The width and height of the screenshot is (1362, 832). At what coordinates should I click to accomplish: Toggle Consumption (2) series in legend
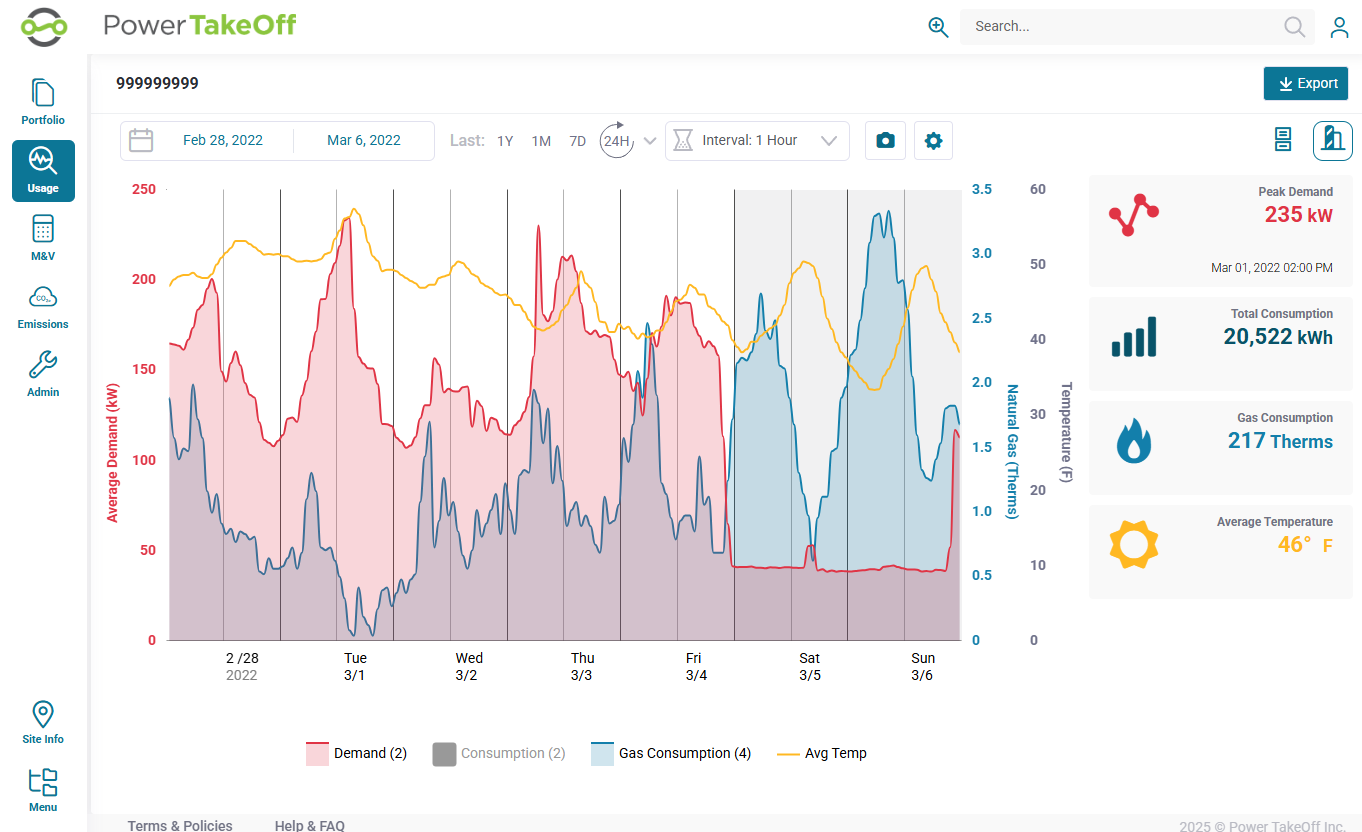coord(499,754)
